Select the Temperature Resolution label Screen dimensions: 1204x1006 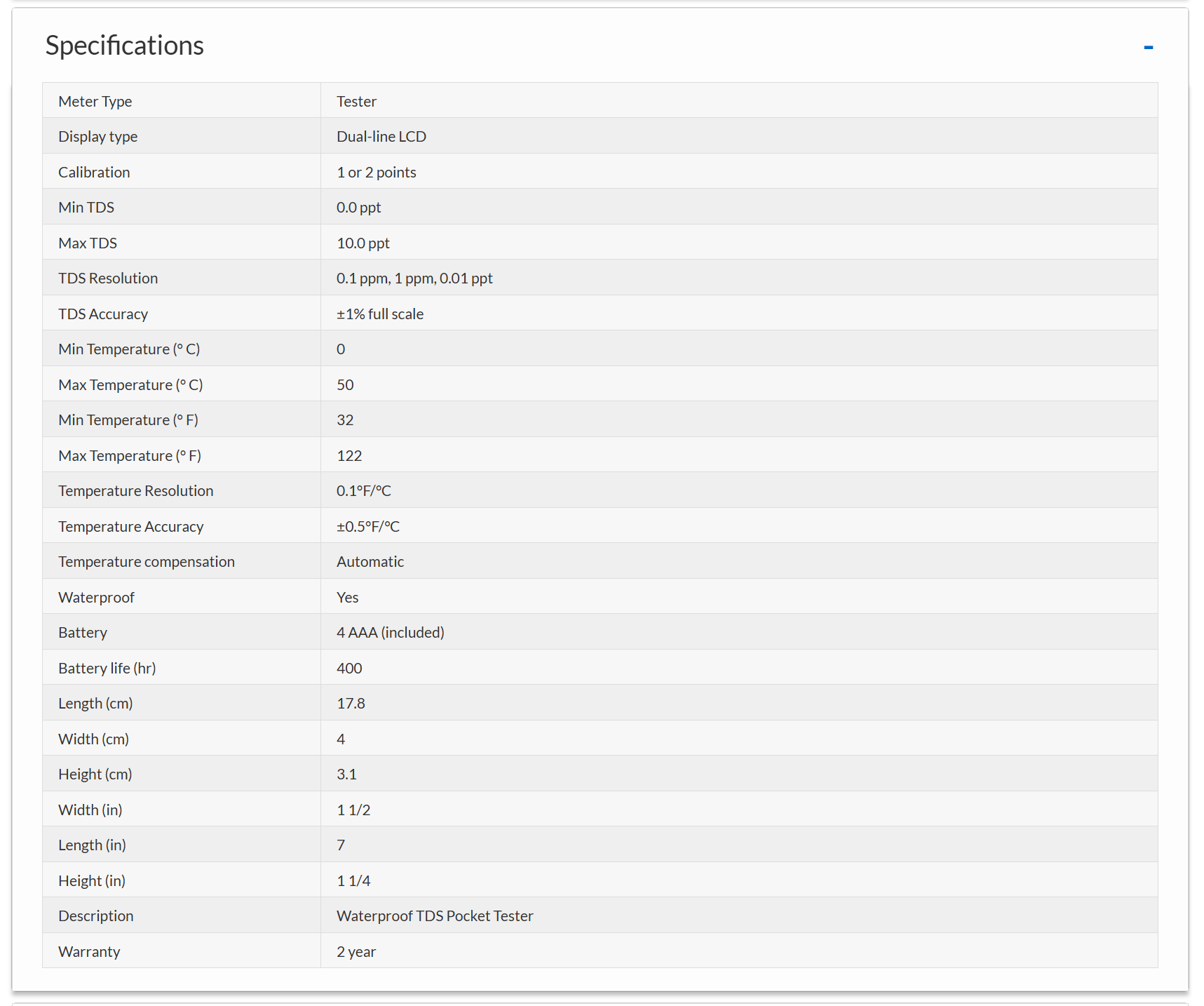pyautogui.click(x=136, y=490)
